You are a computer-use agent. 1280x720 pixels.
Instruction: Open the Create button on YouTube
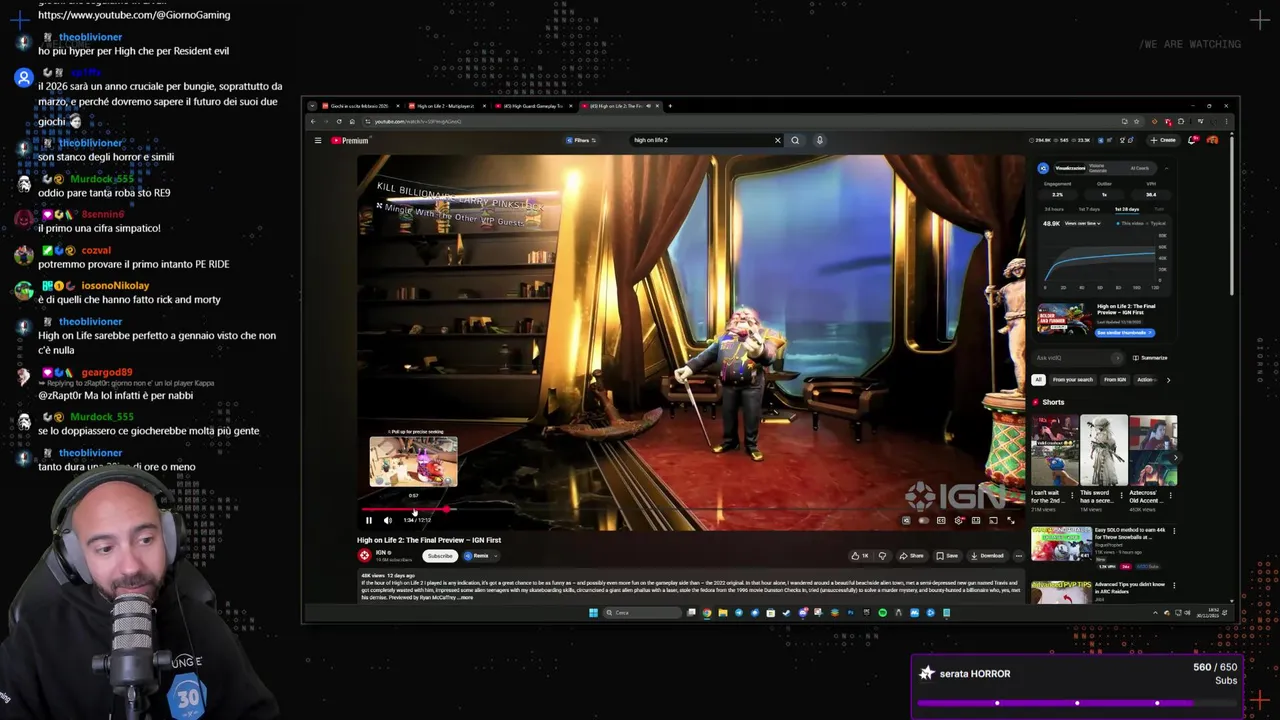pos(1163,140)
